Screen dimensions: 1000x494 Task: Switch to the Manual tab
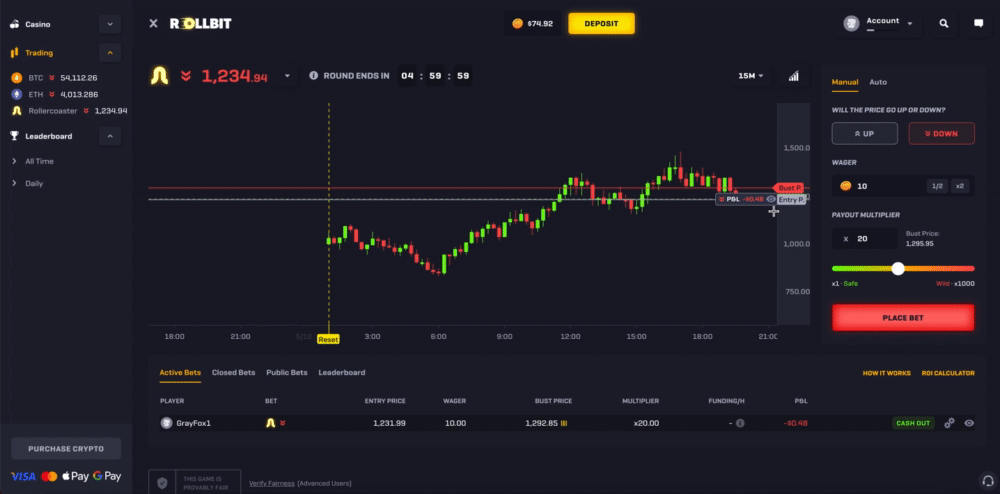pyautogui.click(x=845, y=82)
